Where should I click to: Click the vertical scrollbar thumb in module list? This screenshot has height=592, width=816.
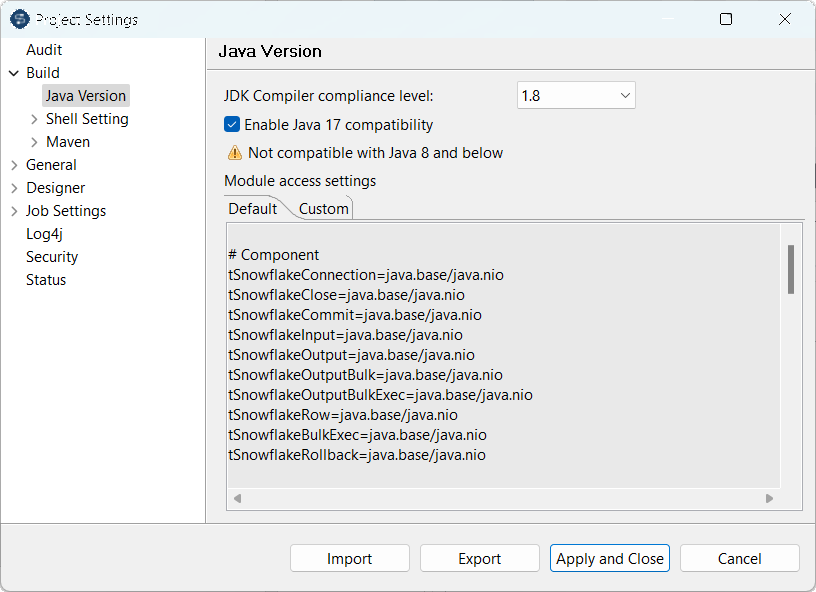[790, 270]
